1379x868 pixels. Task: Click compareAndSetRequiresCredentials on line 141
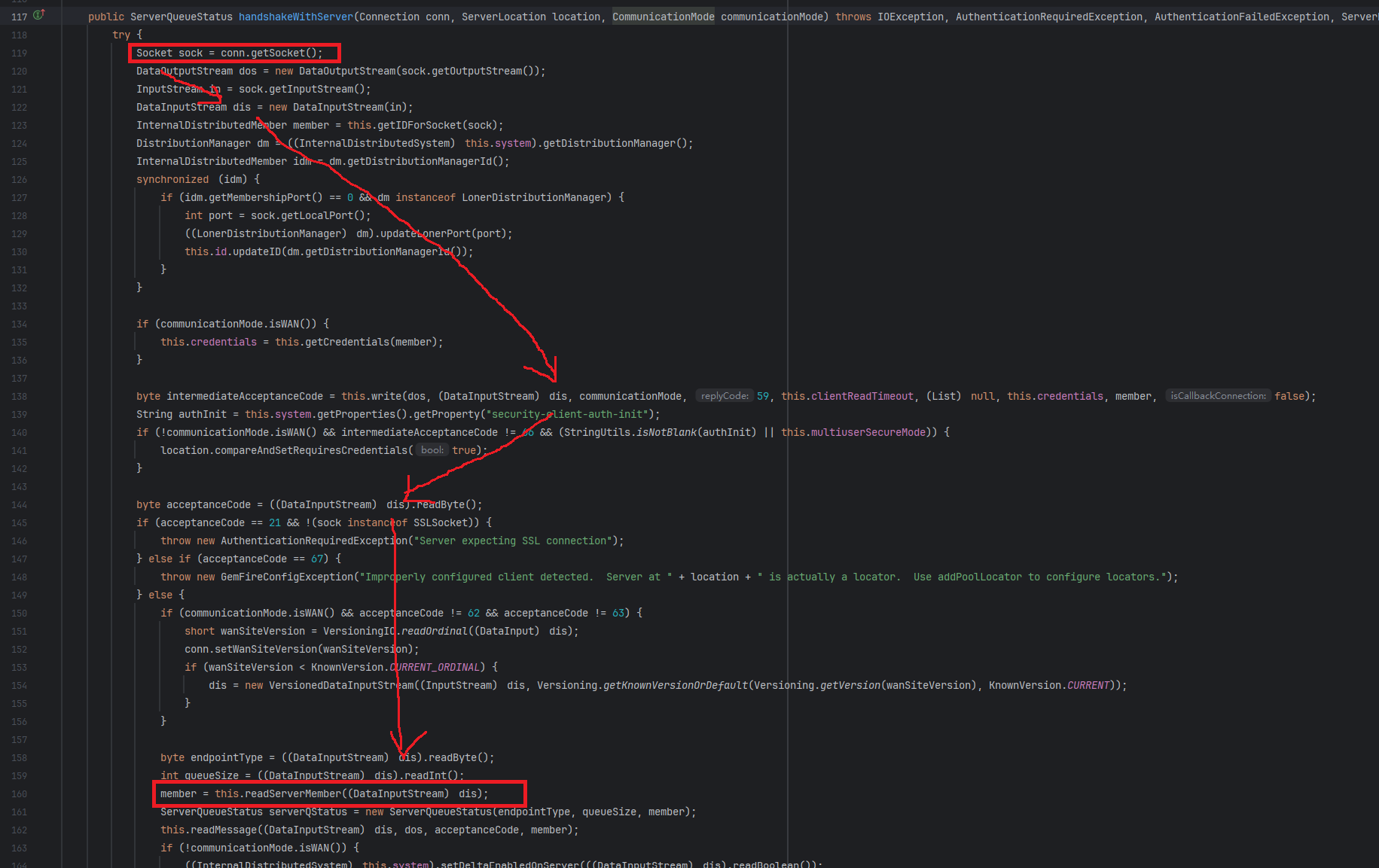point(311,450)
